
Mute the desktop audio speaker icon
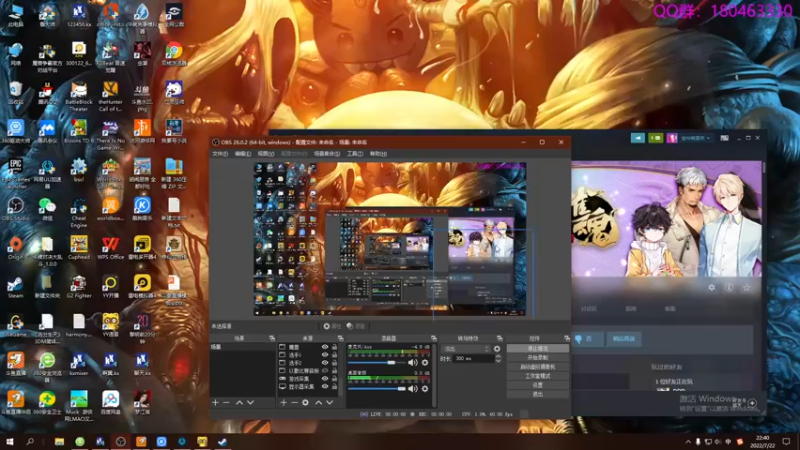point(412,389)
